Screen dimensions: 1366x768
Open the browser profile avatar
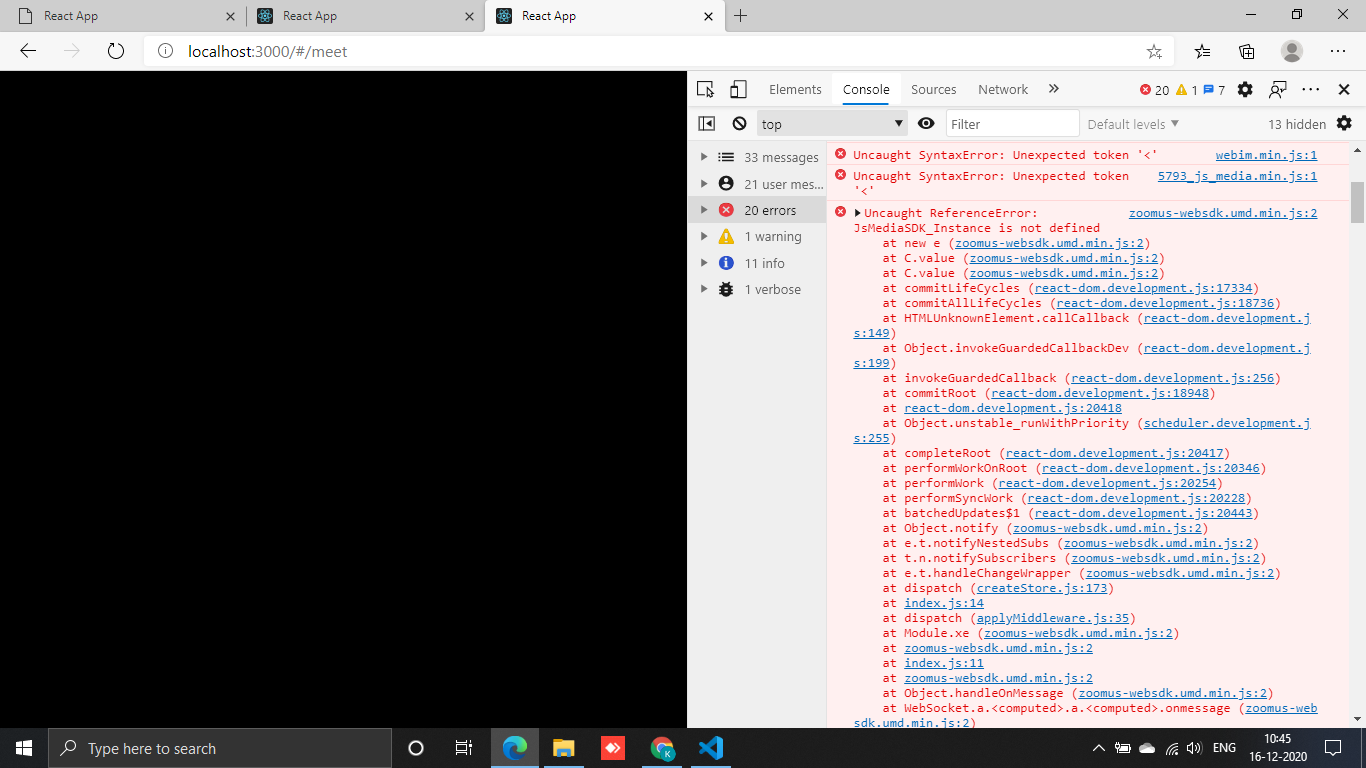(x=1292, y=51)
